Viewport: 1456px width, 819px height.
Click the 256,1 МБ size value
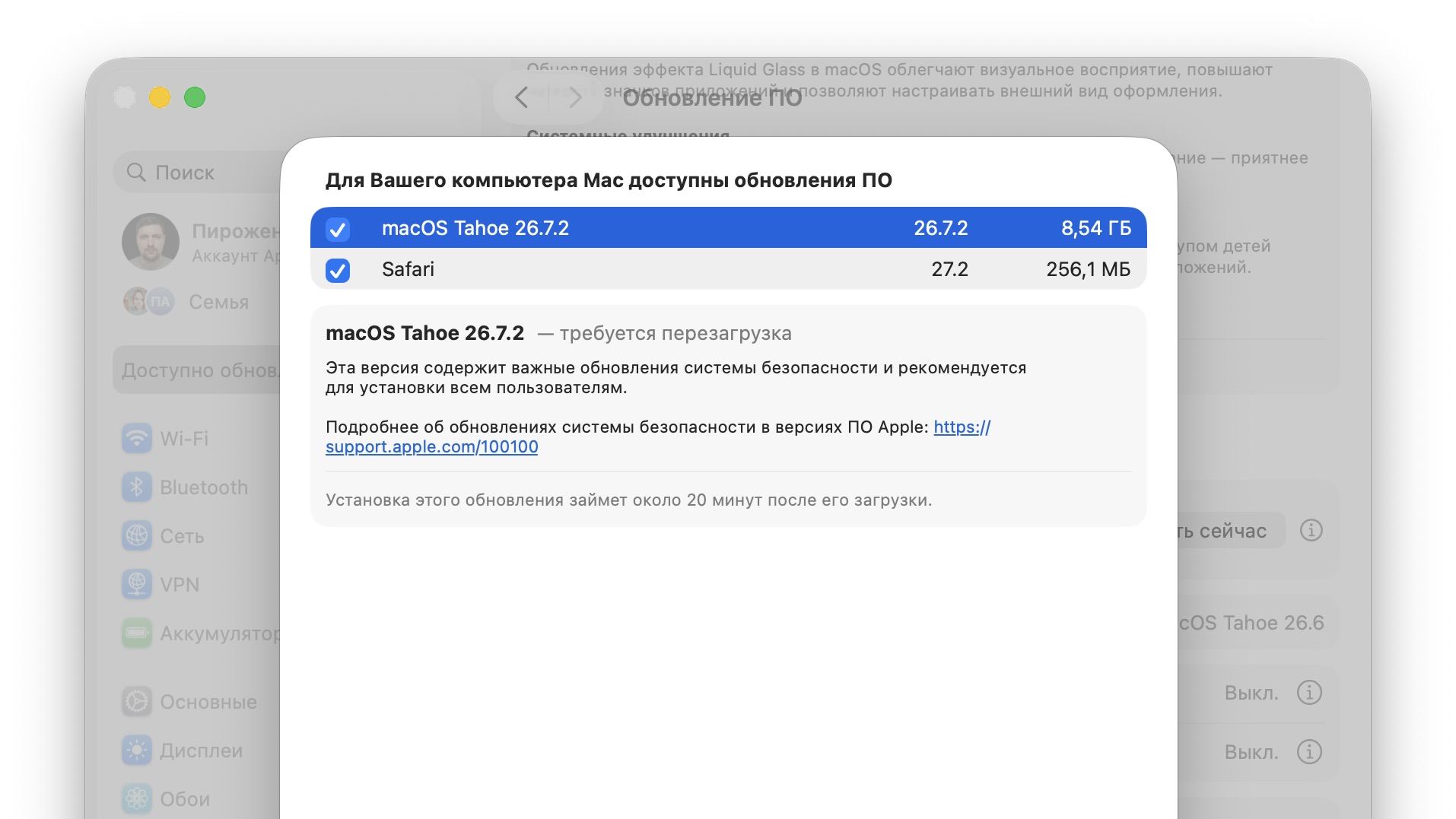coord(1089,269)
